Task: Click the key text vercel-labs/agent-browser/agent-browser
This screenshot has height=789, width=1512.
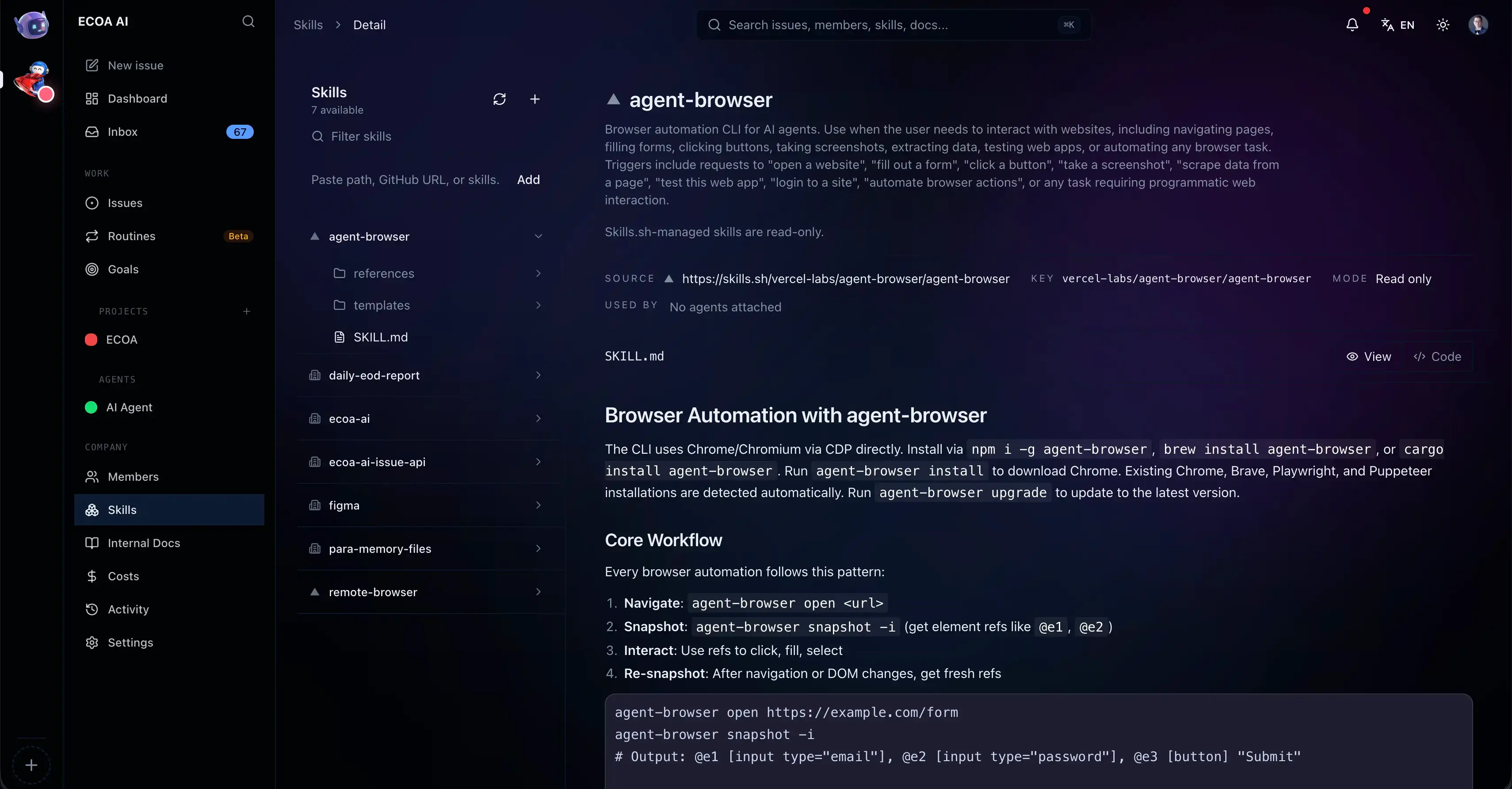Action: coord(1186,278)
